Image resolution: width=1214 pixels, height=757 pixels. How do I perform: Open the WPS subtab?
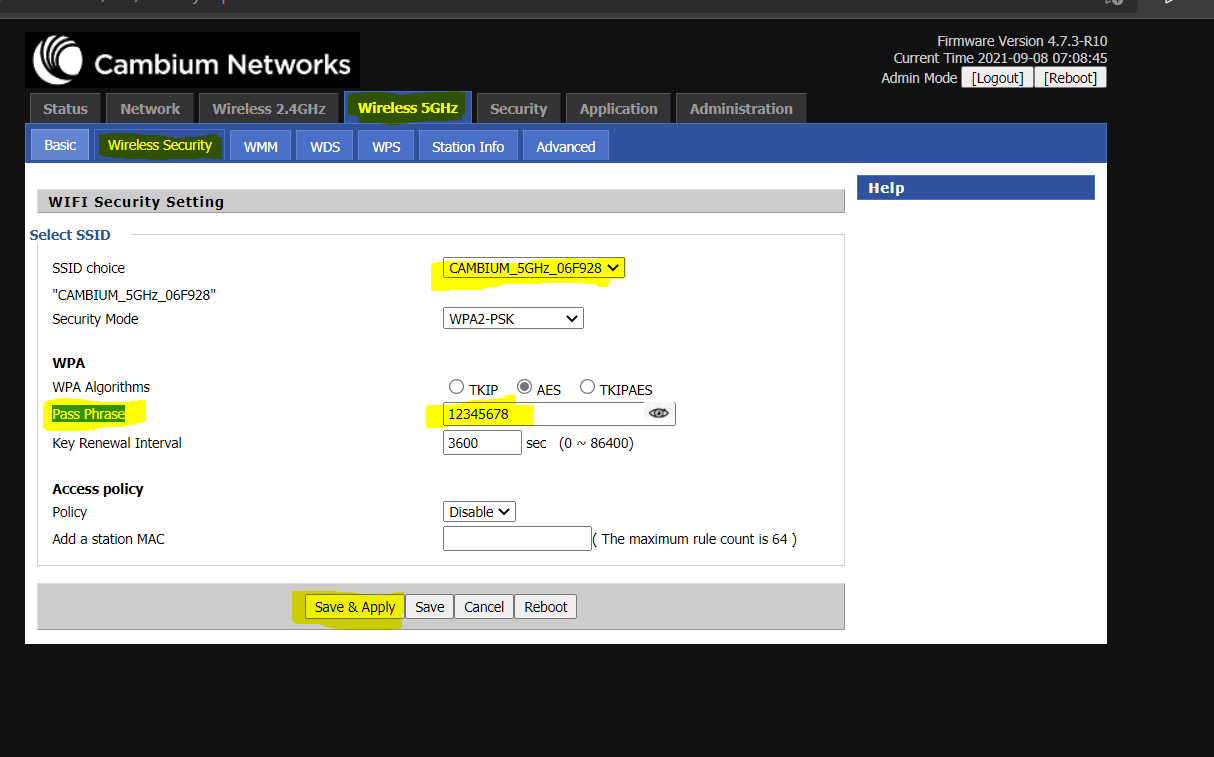tap(386, 147)
